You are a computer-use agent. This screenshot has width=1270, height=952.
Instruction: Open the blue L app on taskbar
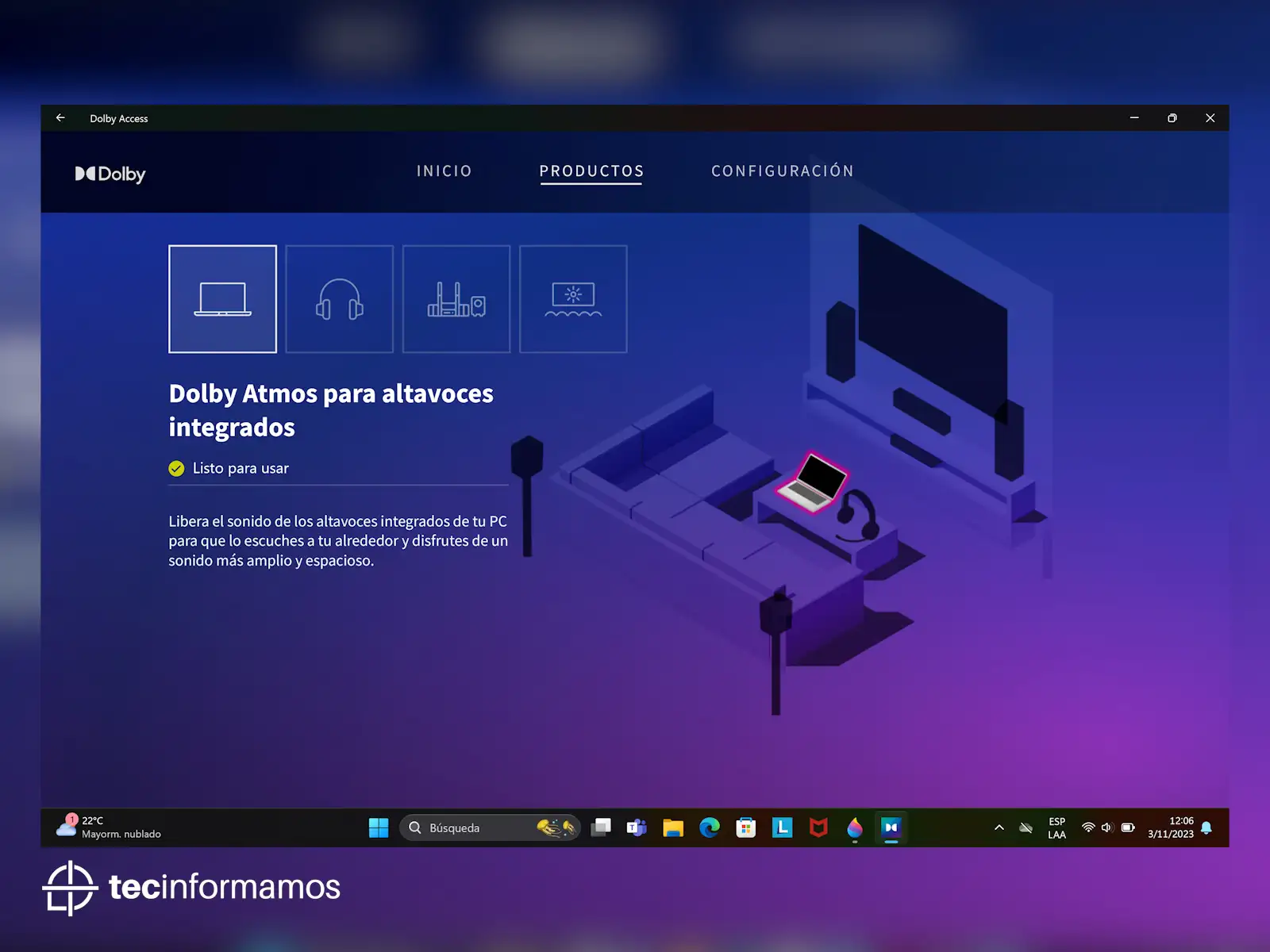783,827
